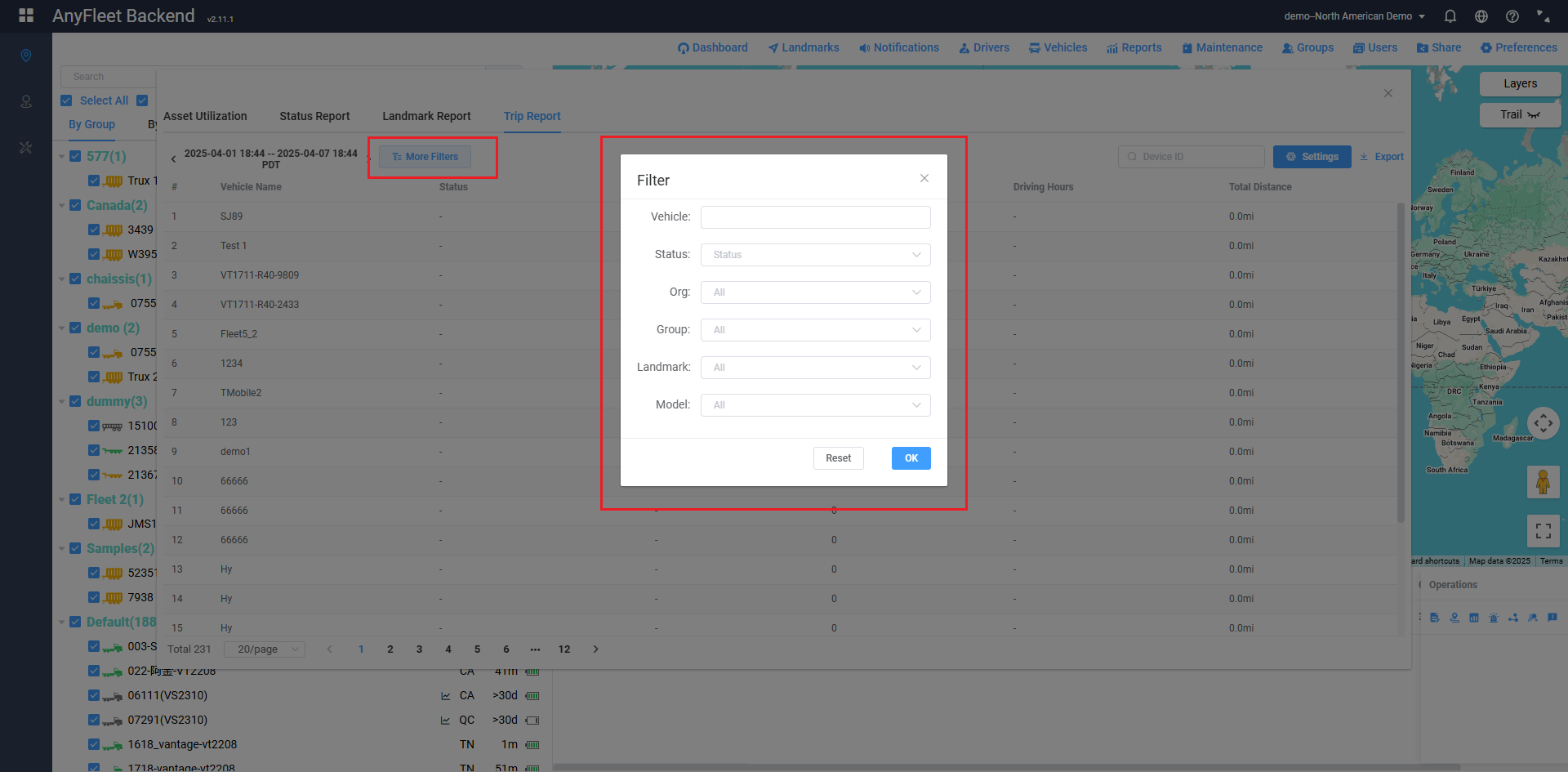The width and height of the screenshot is (1568, 772).
Task: Expand the Landmark dropdown in Filter
Action: tap(815, 368)
